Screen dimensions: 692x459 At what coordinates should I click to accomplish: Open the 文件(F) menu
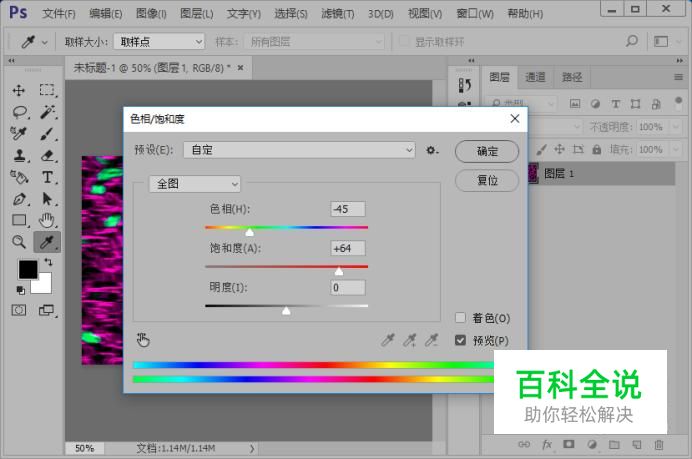coord(59,14)
